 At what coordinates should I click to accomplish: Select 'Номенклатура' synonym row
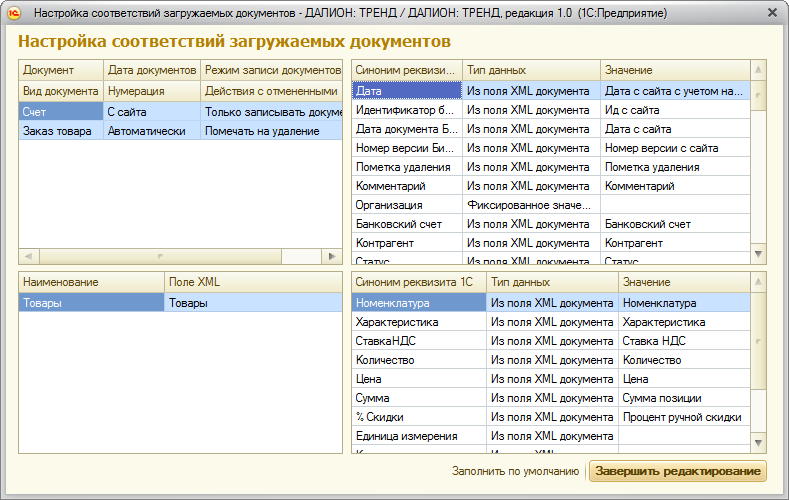click(x=551, y=303)
